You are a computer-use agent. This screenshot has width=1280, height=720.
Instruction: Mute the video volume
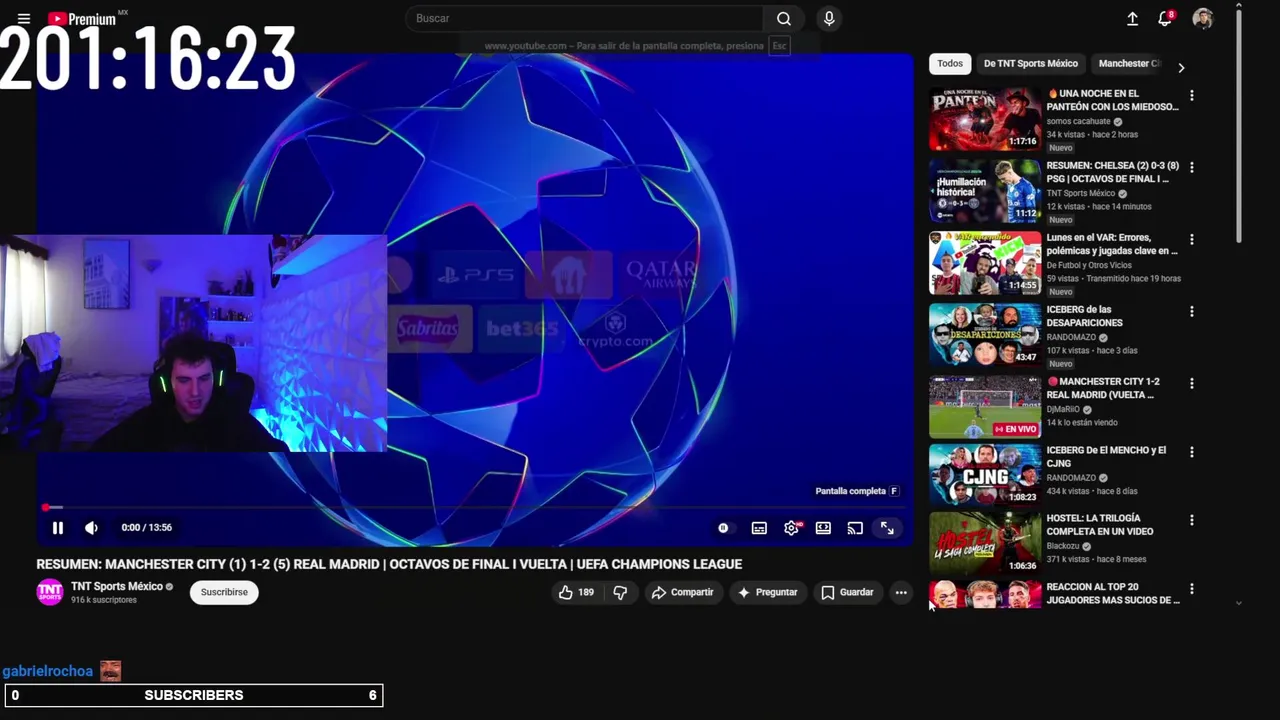click(91, 528)
